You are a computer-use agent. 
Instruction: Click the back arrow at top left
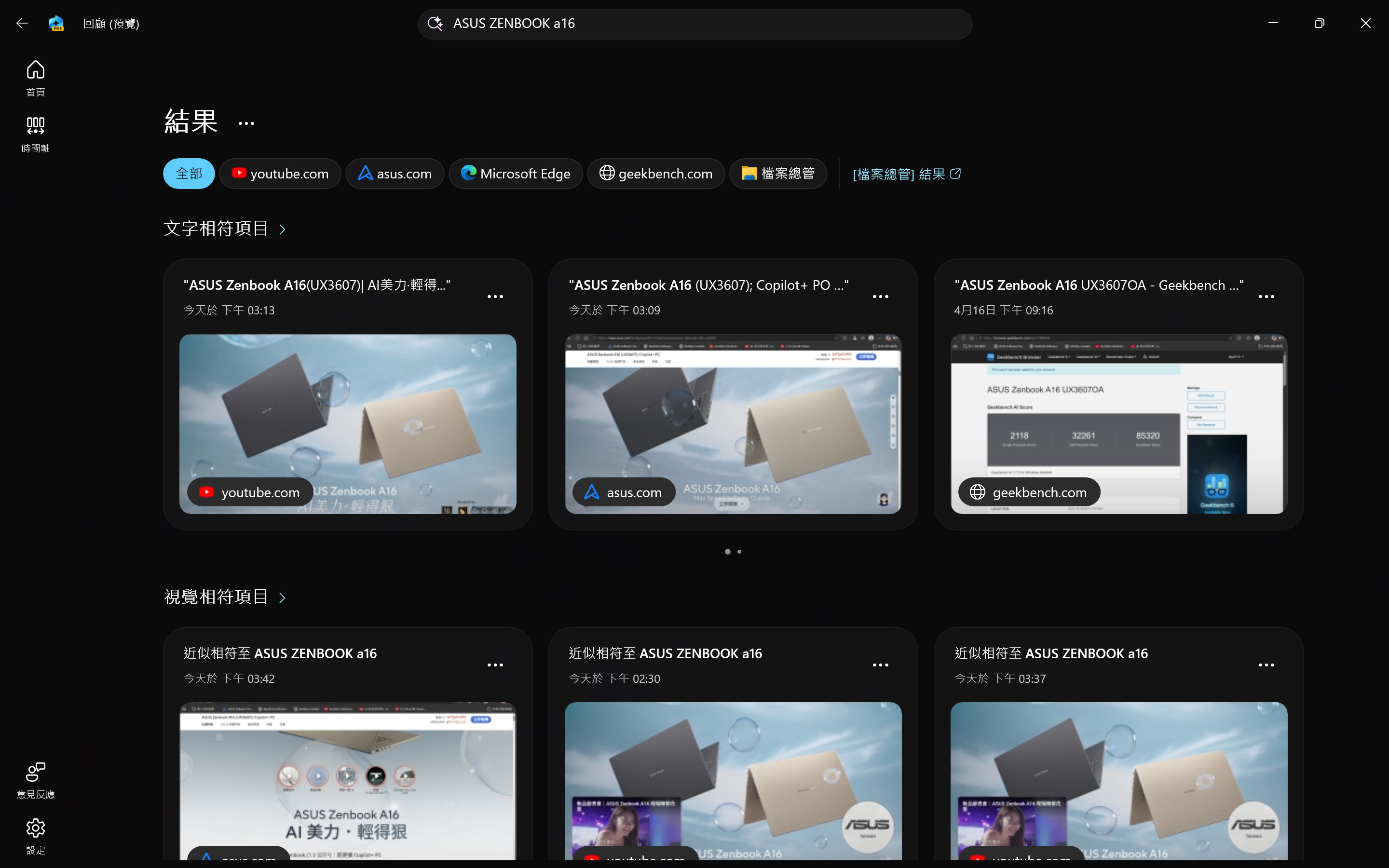pos(22,24)
